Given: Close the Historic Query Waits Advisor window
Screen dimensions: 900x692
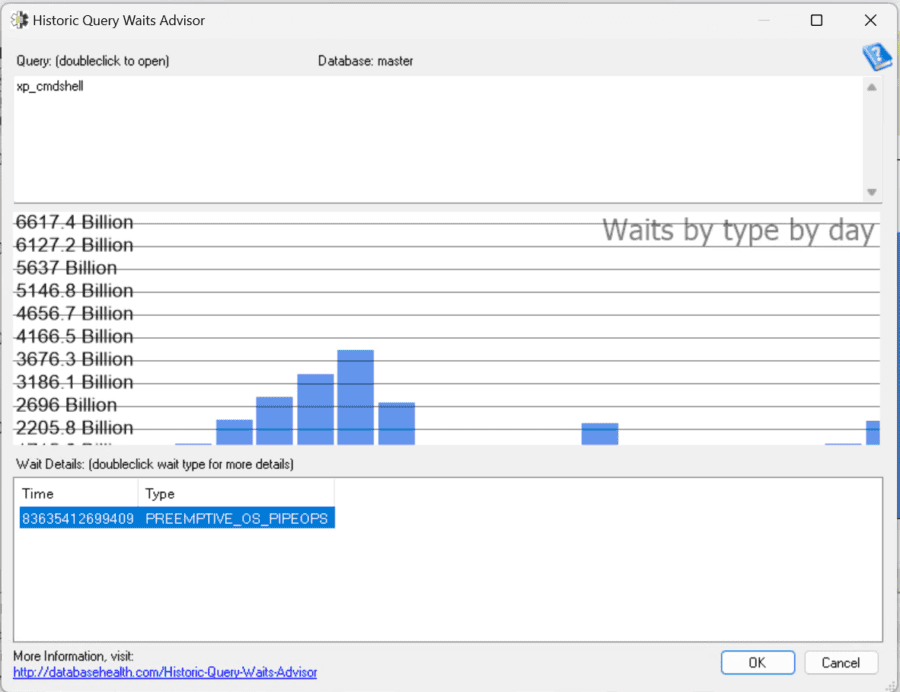Looking at the screenshot, I should (x=870, y=21).
